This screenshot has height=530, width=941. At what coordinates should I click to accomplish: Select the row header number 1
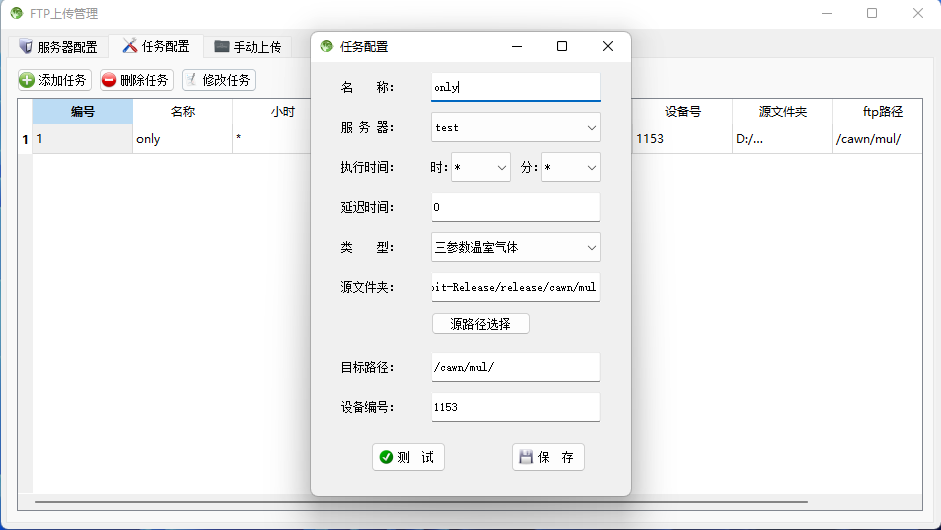[25, 139]
